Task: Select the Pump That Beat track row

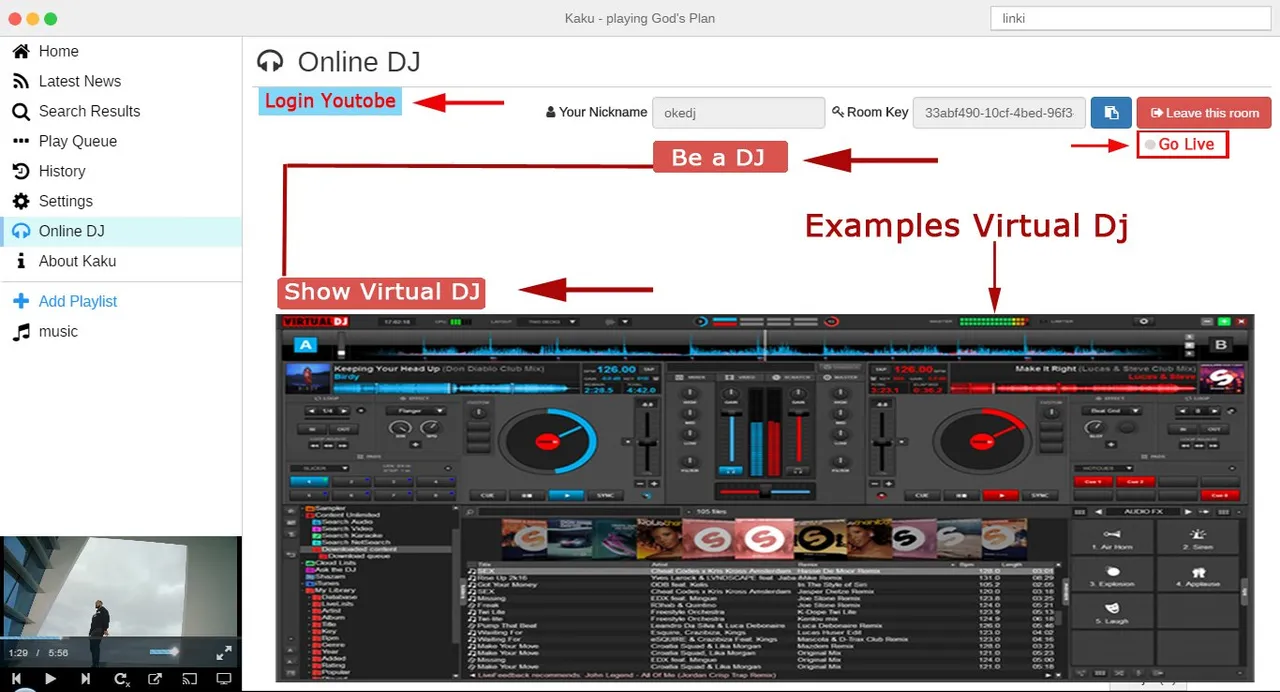Action: tap(760, 625)
